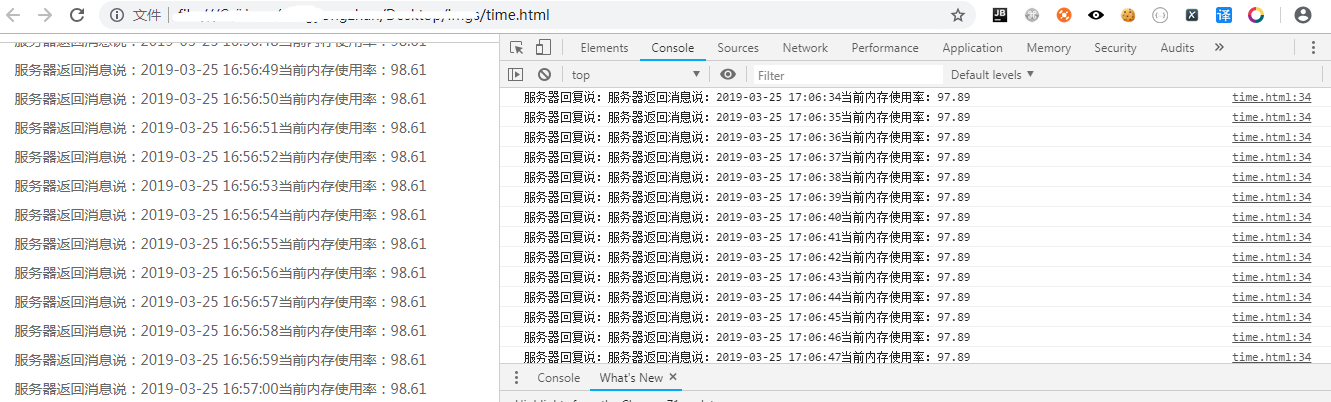1331x402 pixels.
Task: Open time.html:34 link for the 17:06:47 log
Action: 1271,357
